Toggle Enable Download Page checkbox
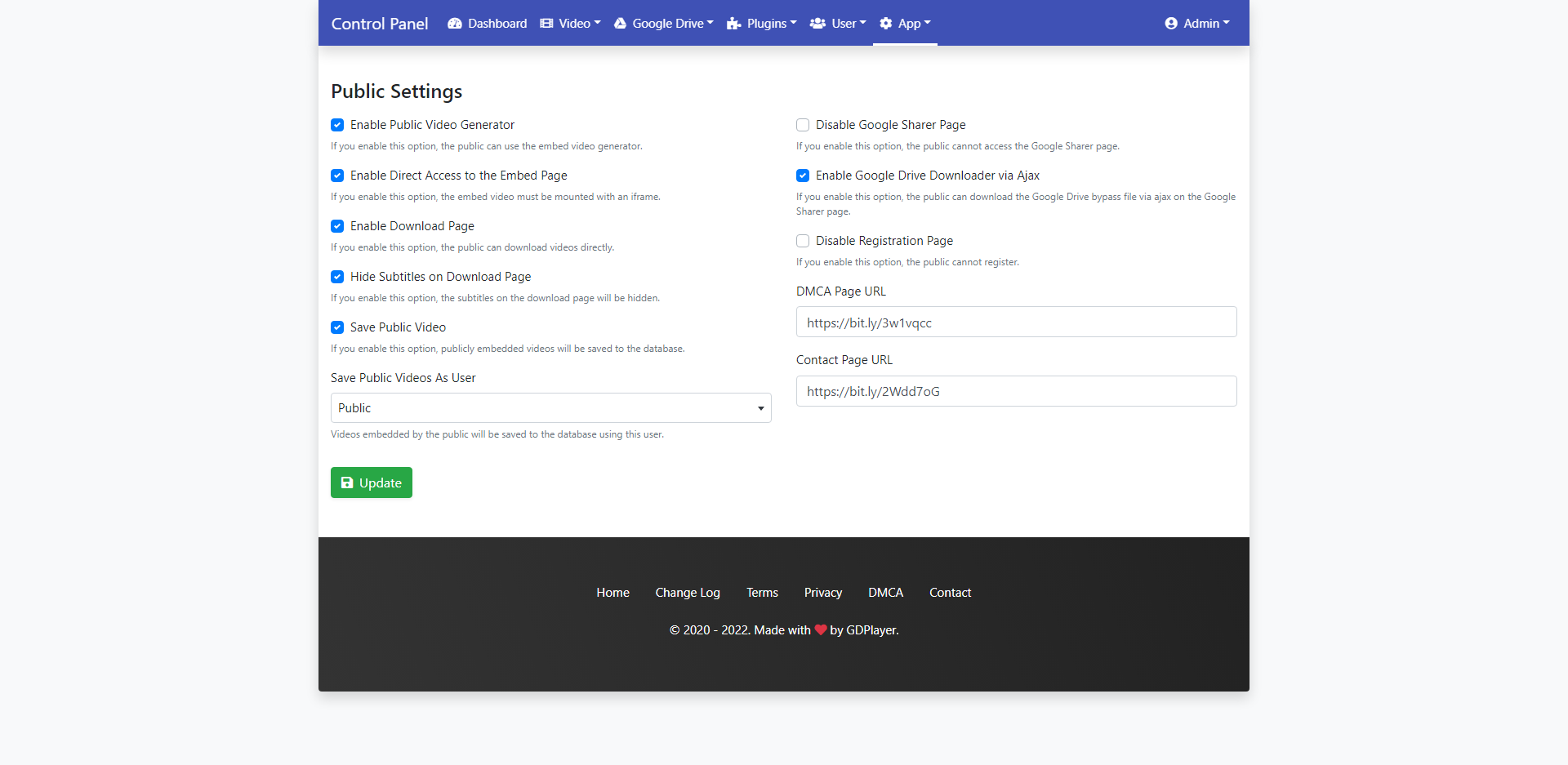This screenshot has width=1568, height=765. pos(337,226)
